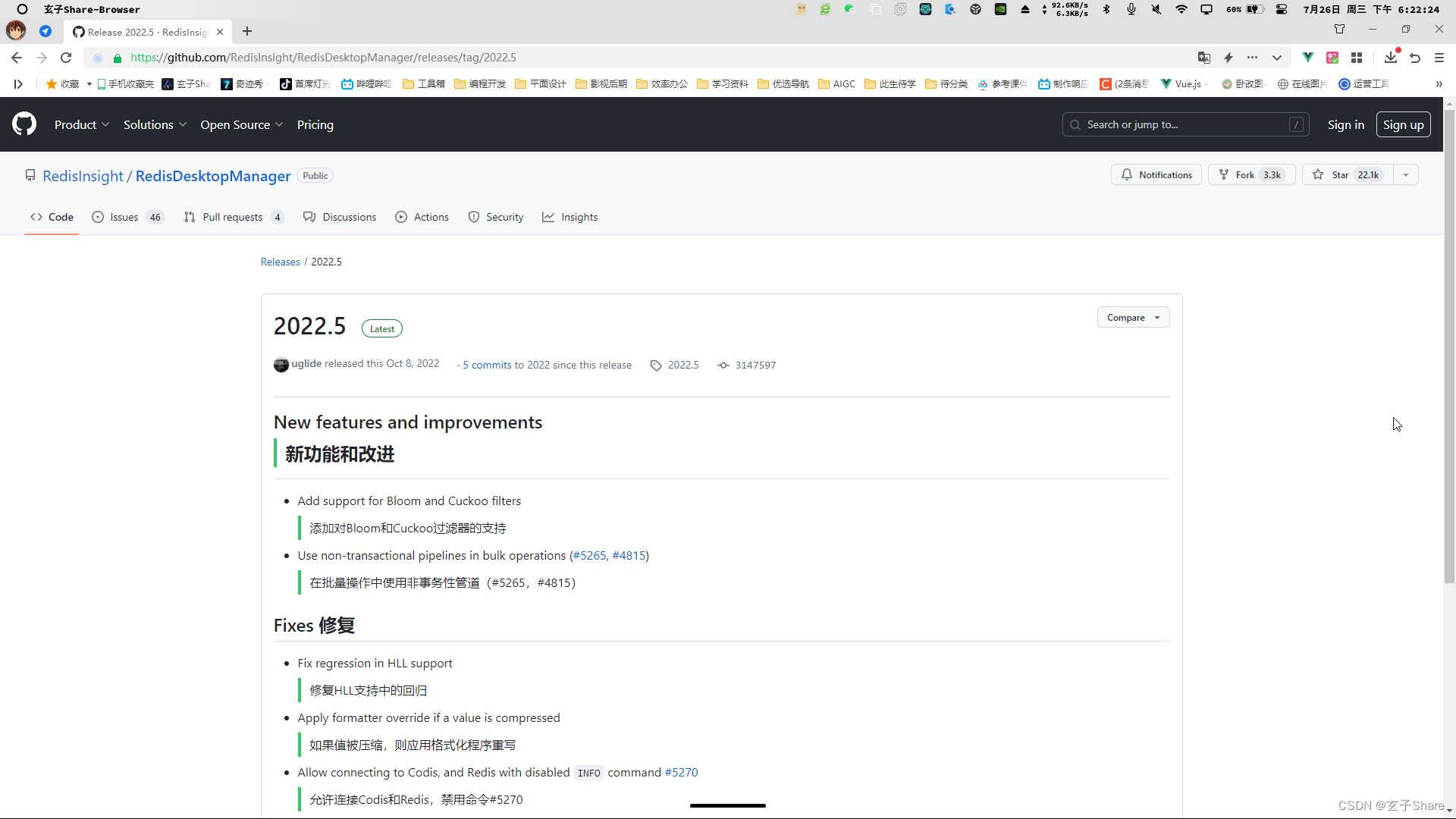Viewport: 1456px width, 819px height.
Task: Open the 5 commits link
Action: [x=488, y=365]
